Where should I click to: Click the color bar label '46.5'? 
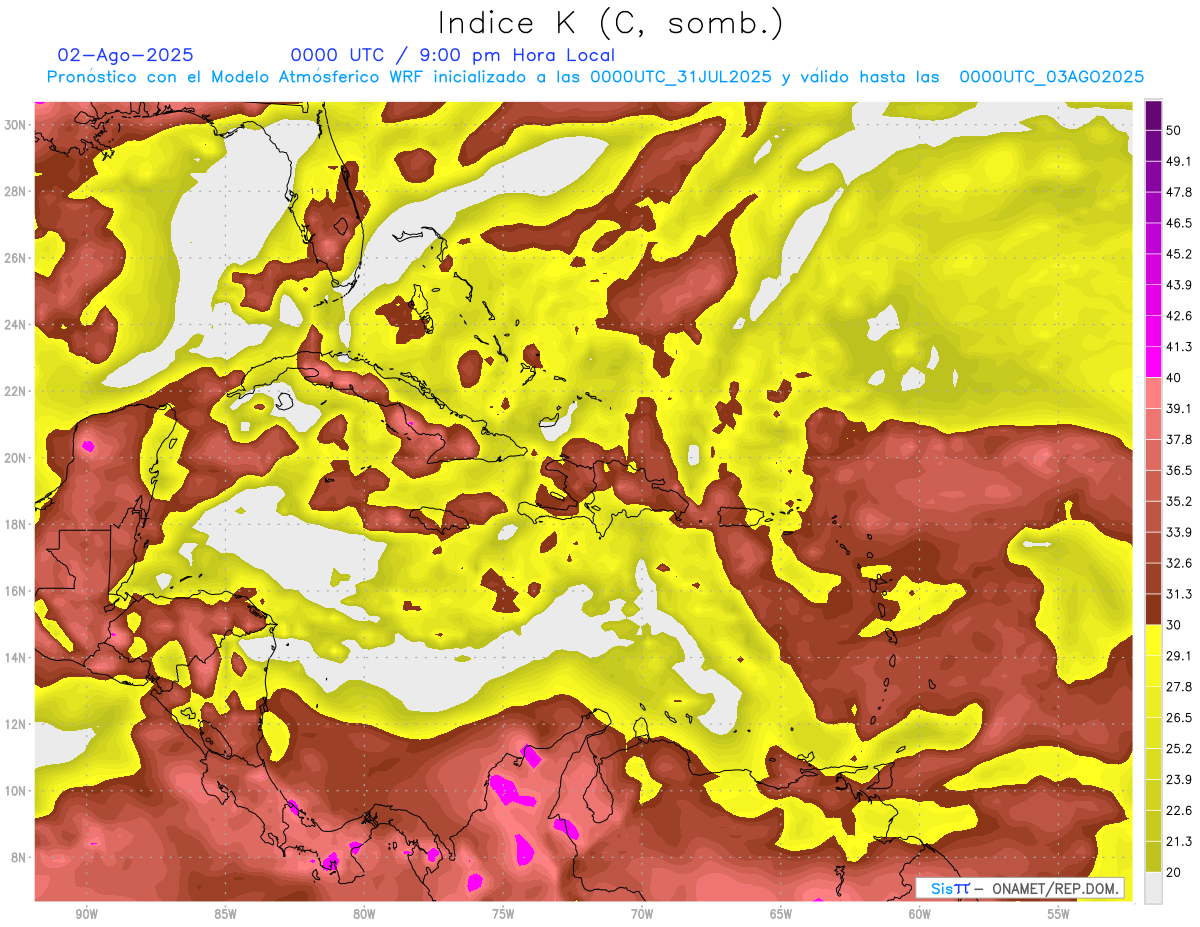[1178, 223]
